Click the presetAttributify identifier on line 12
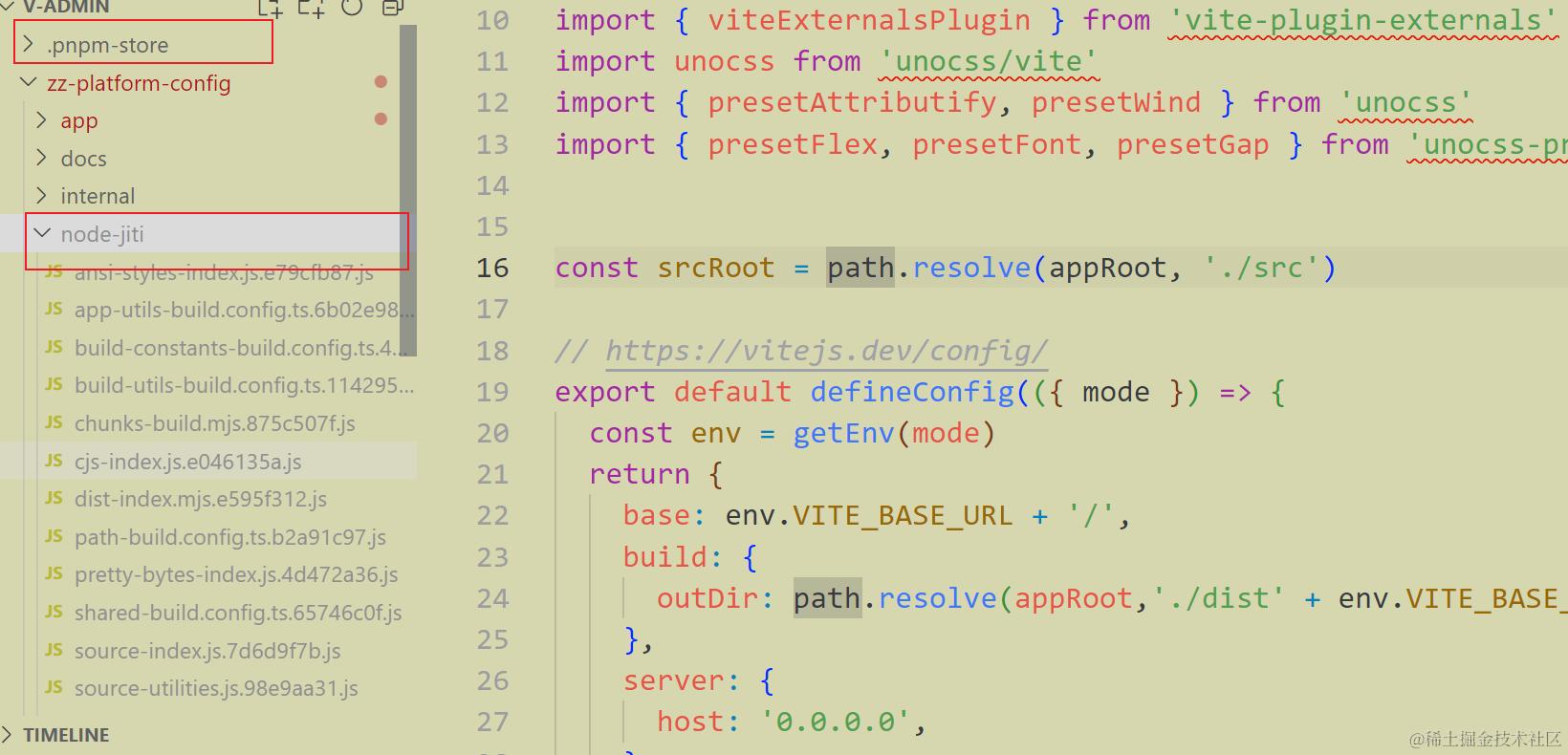 [853, 102]
